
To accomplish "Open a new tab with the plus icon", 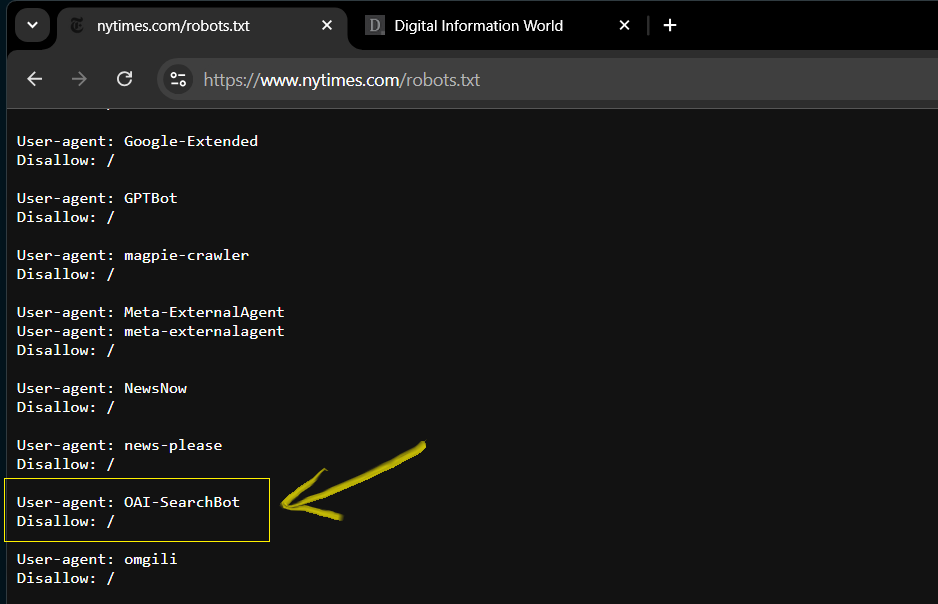I will pos(670,26).
